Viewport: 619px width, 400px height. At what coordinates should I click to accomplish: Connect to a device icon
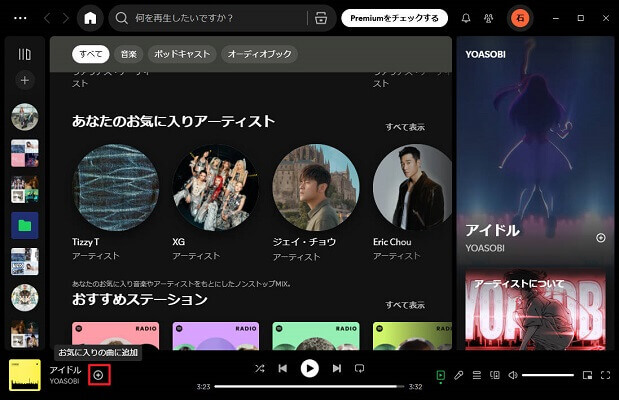tap(495, 375)
